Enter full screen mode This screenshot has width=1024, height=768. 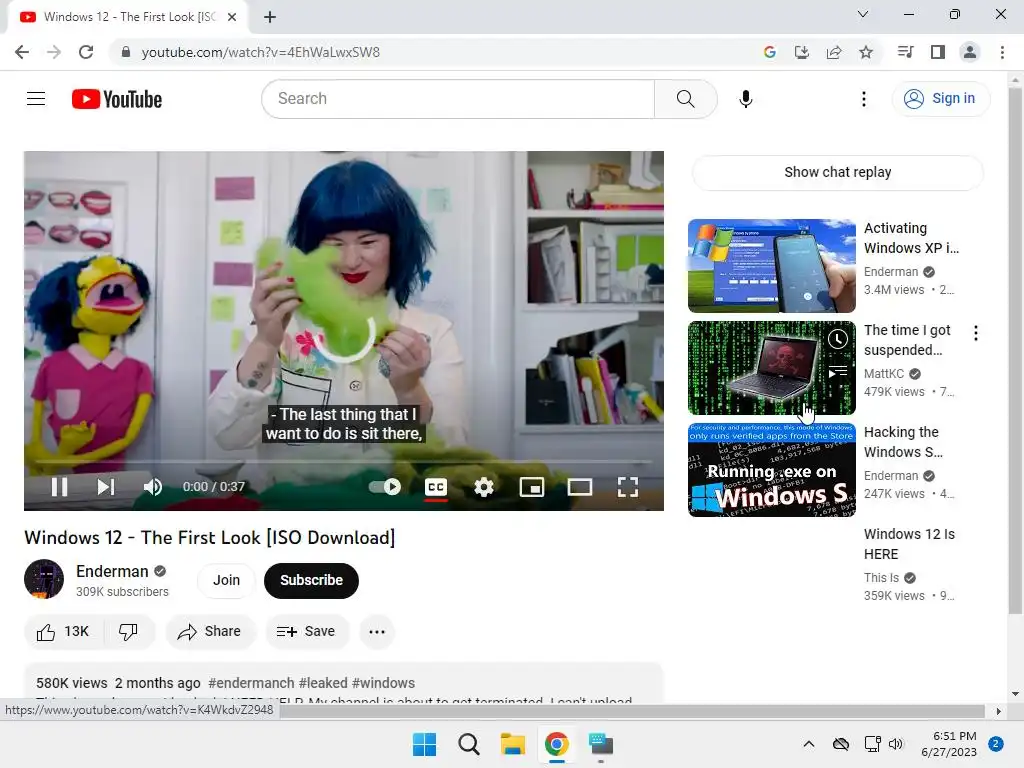[628, 487]
